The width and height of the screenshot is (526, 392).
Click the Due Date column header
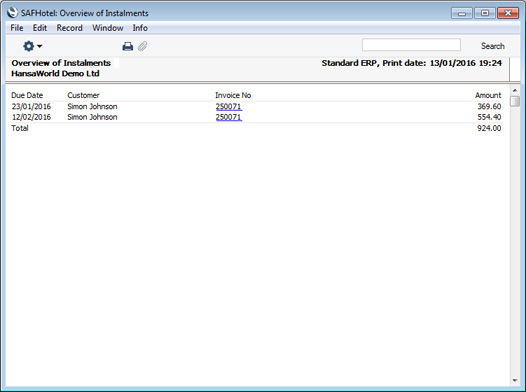pyautogui.click(x=27, y=95)
